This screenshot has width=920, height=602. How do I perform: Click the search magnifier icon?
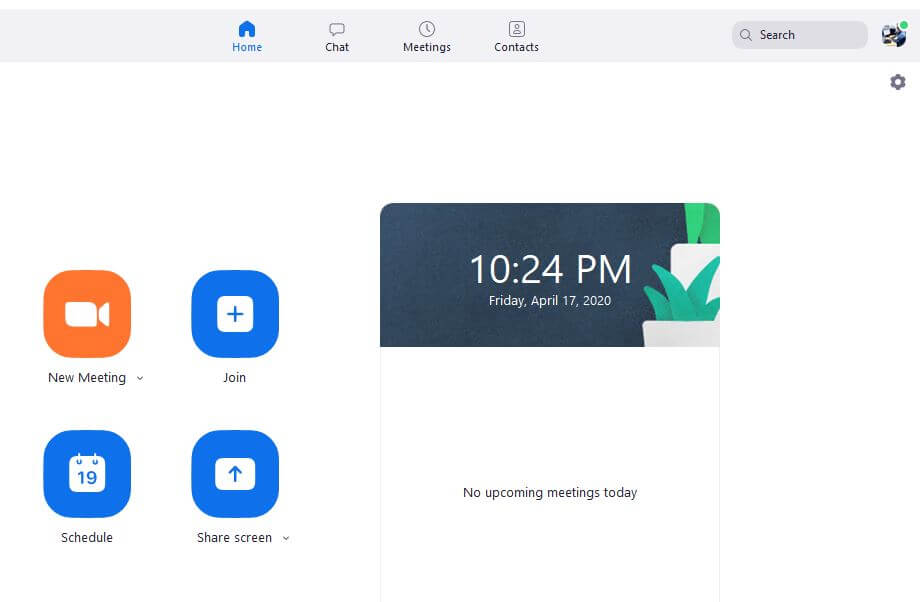(746, 35)
